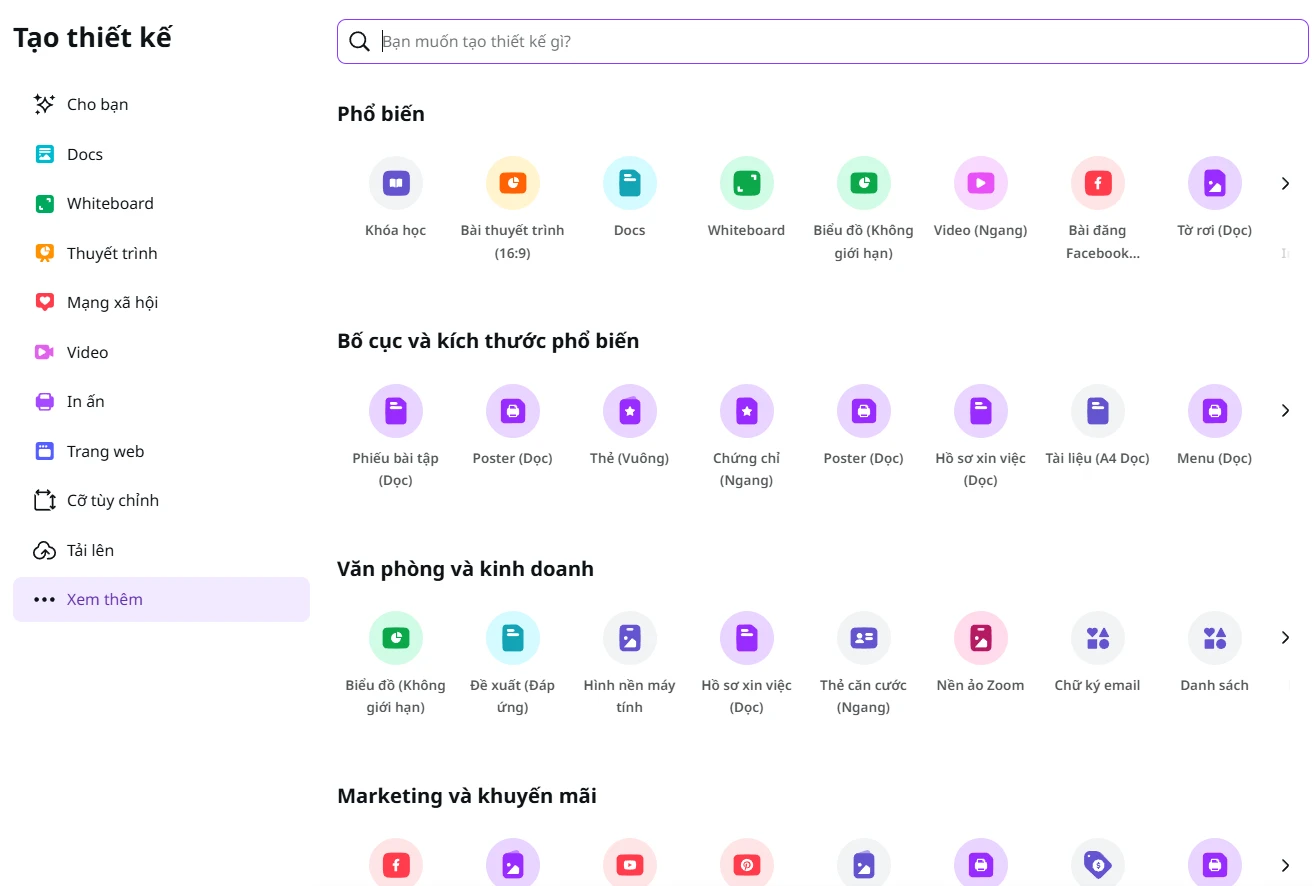This screenshot has height=886, width=1314.
Task: Pick Hồ sơ xin việc under Văn phòng section
Action: (747, 638)
